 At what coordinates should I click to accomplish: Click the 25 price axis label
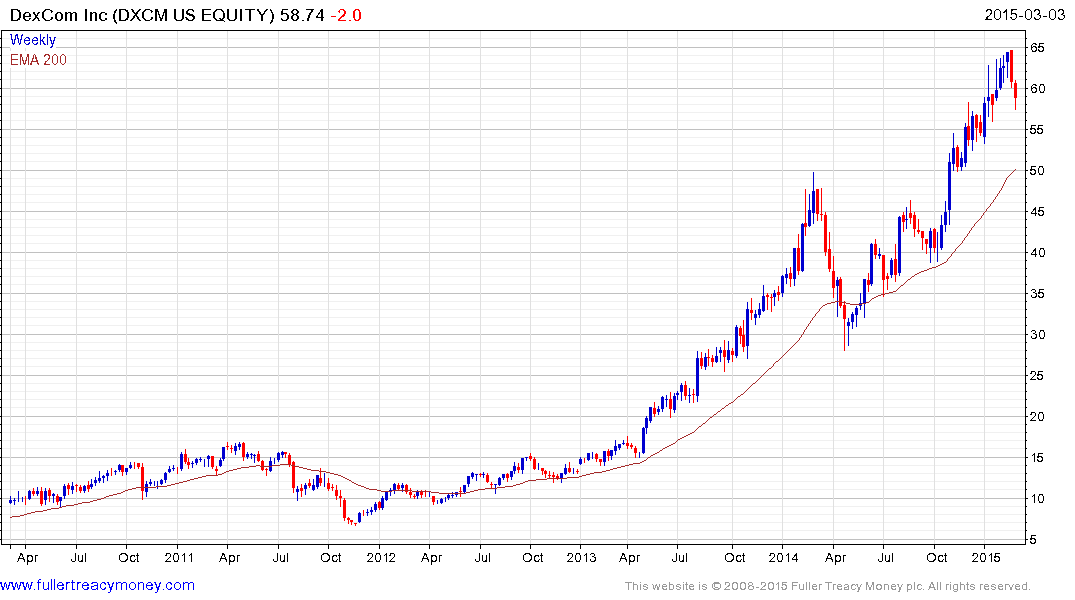(1037, 376)
